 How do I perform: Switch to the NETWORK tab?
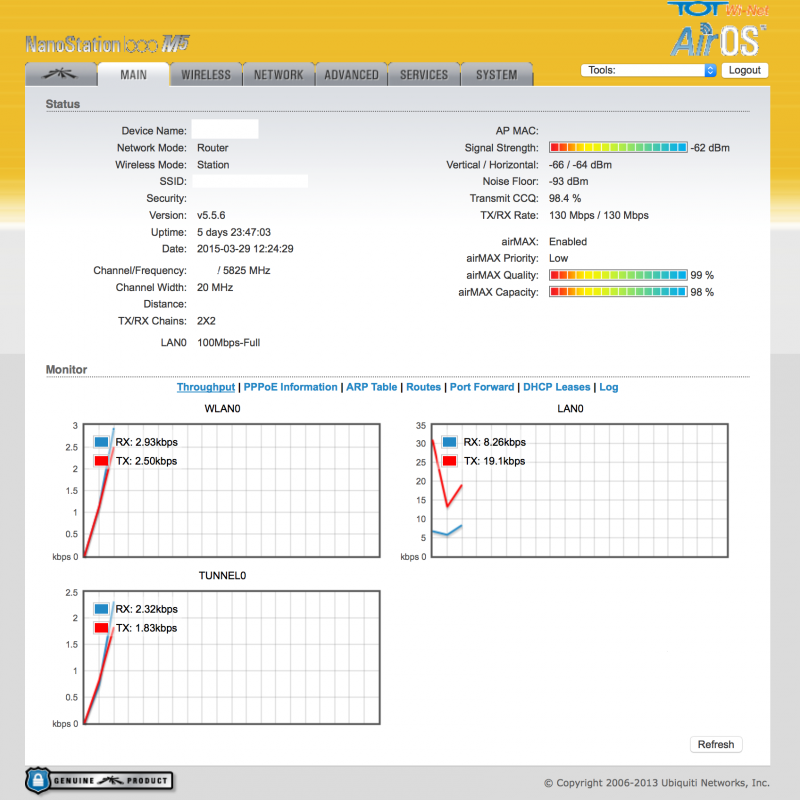click(278, 75)
